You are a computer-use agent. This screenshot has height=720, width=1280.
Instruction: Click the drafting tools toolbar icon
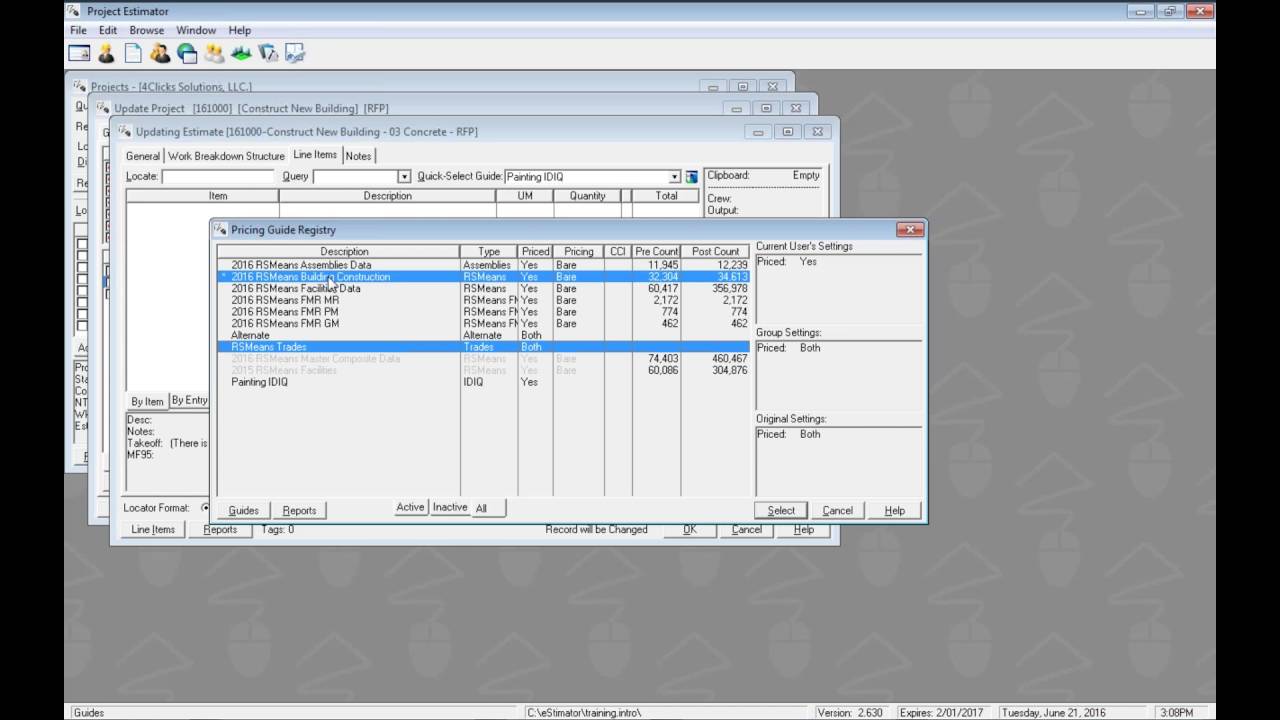tap(268, 53)
